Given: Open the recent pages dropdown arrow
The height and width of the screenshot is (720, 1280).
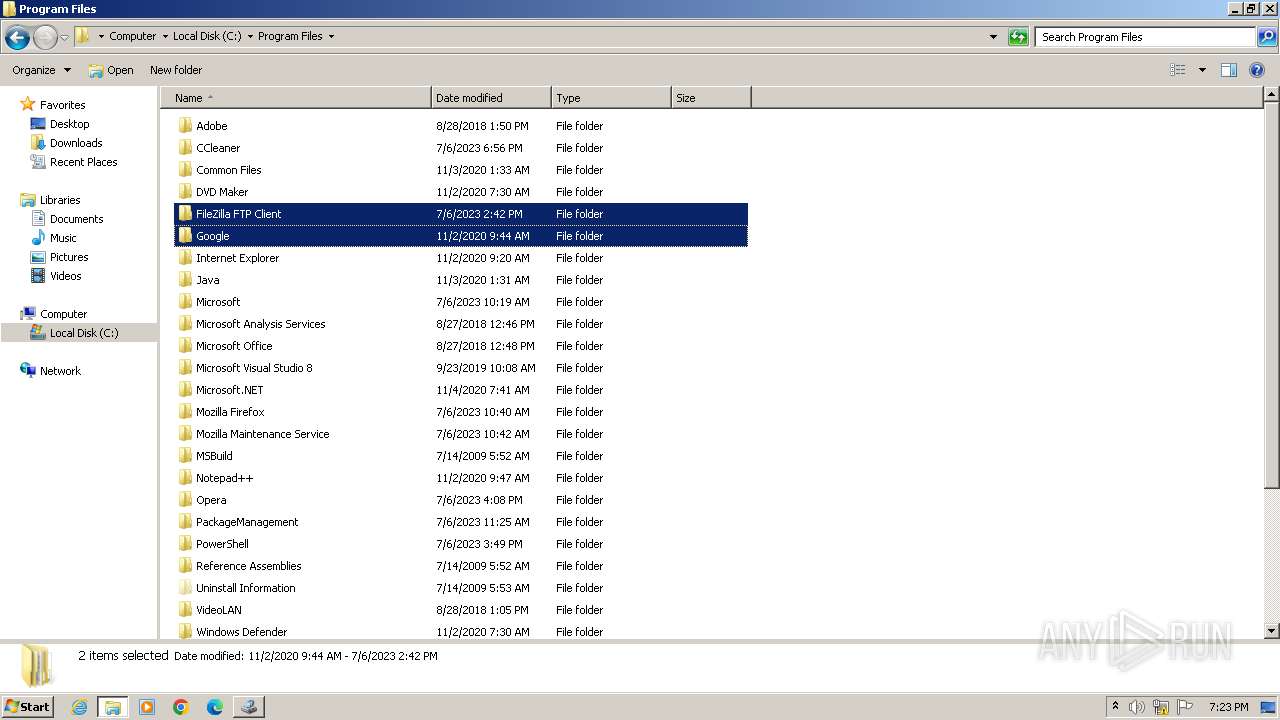Looking at the screenshot, I should click(x=64, y=38).
